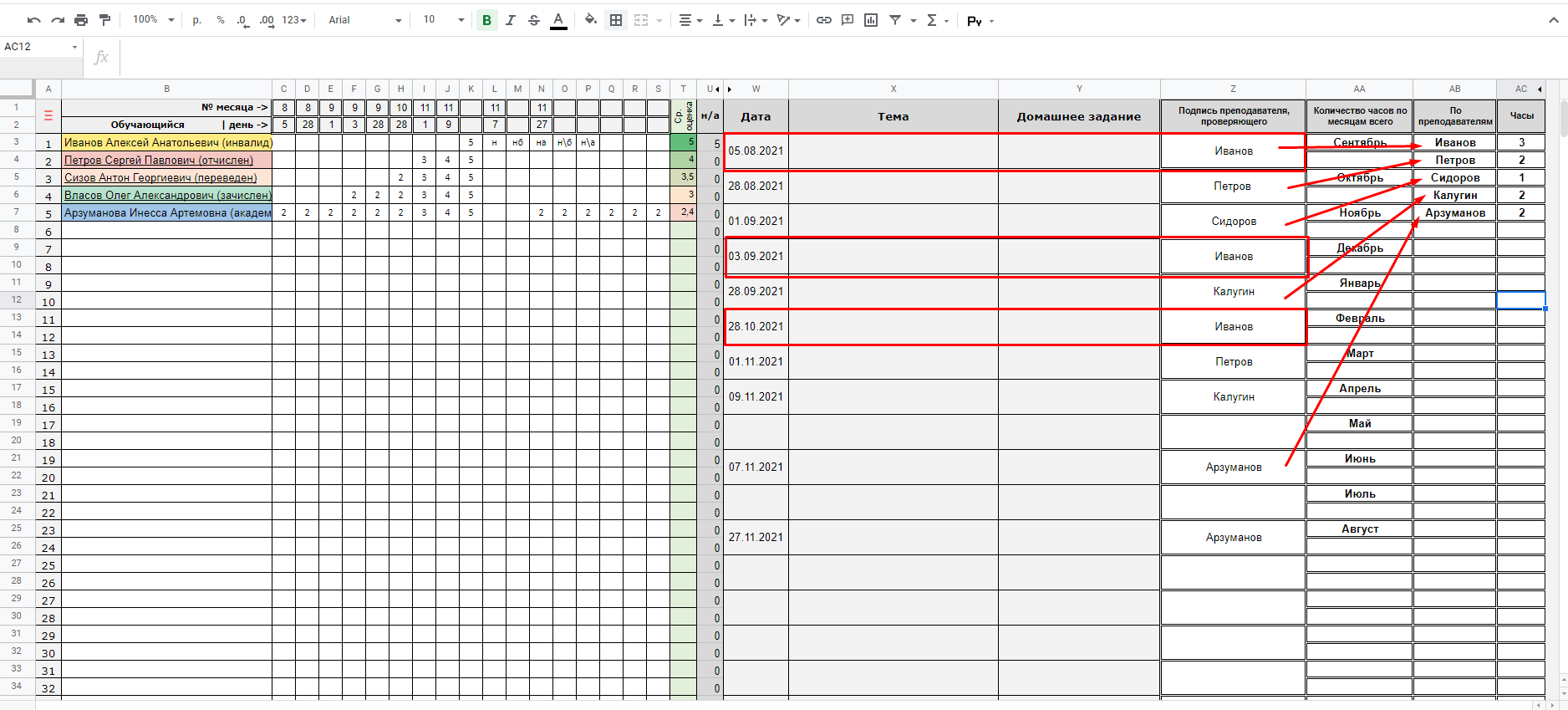The image size is (1568, 710).
Task: Open the Власов Олег Александрович link
Action: click(x=167, y=195)
